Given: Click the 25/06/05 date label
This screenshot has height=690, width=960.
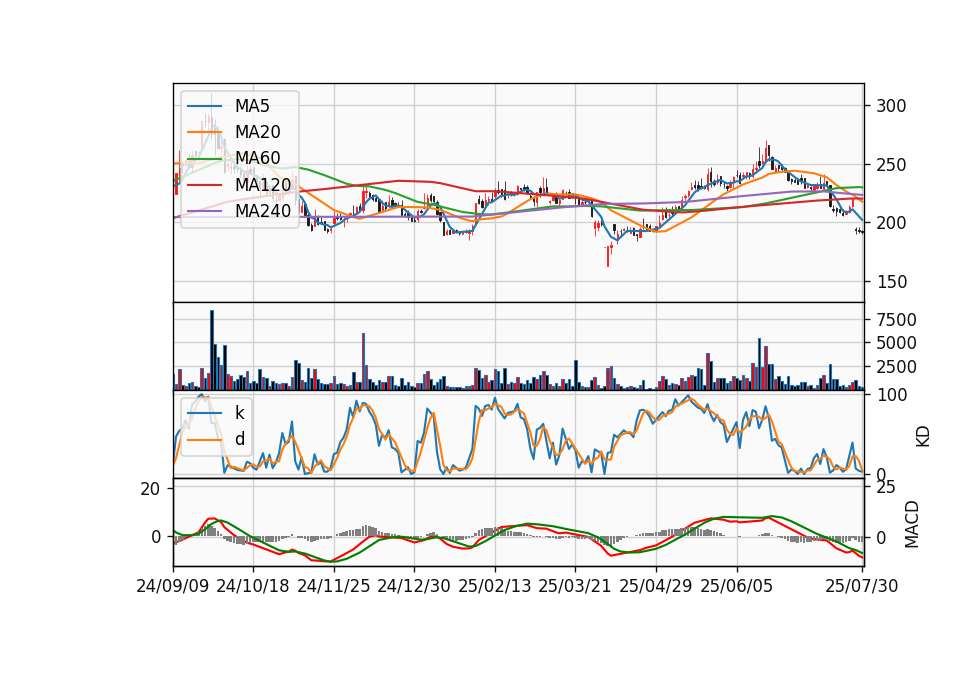Looking at the screenshot, I should (x=737, y=586).
